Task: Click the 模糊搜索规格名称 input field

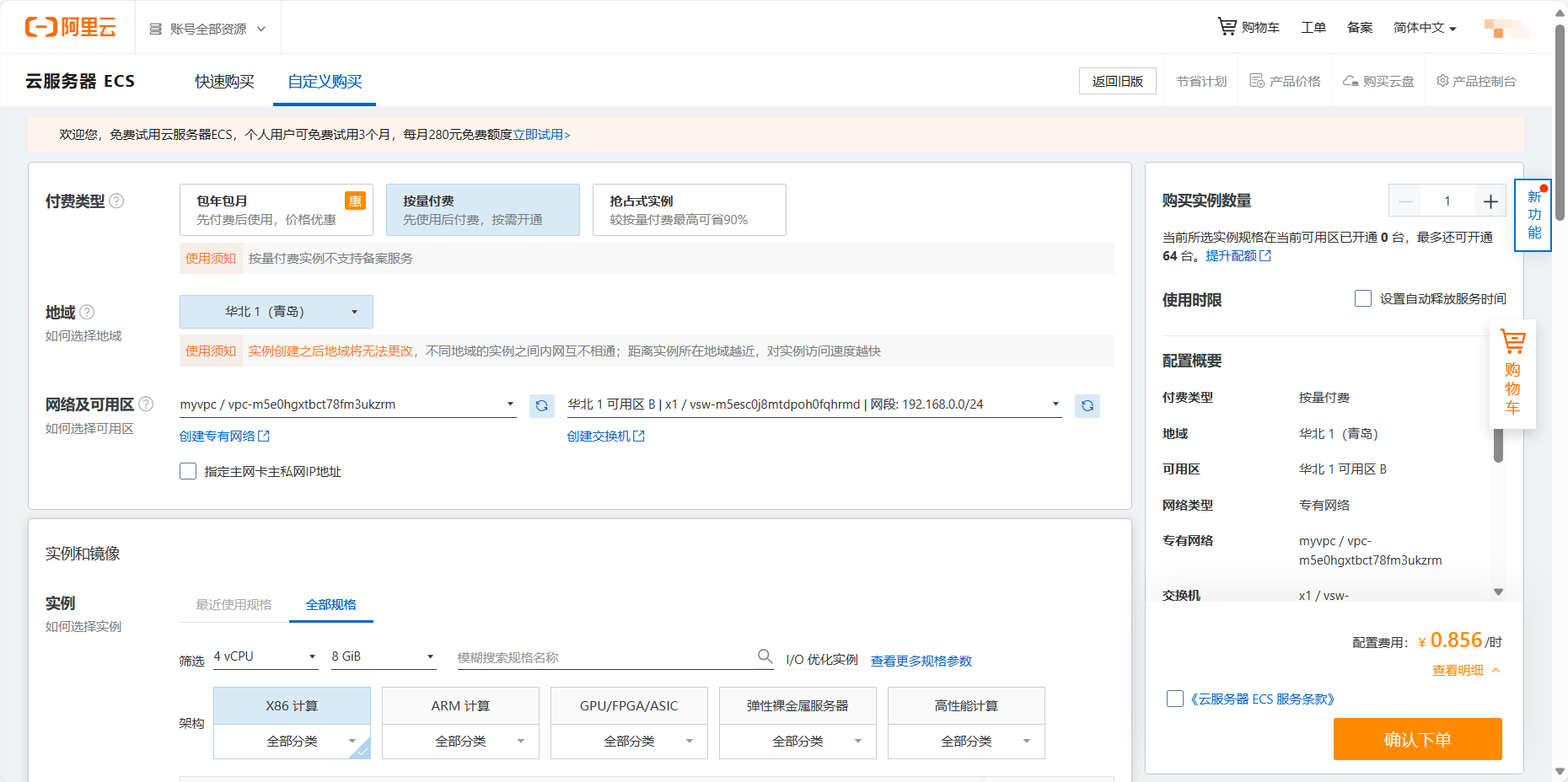Action: click(x=607, y=657)
